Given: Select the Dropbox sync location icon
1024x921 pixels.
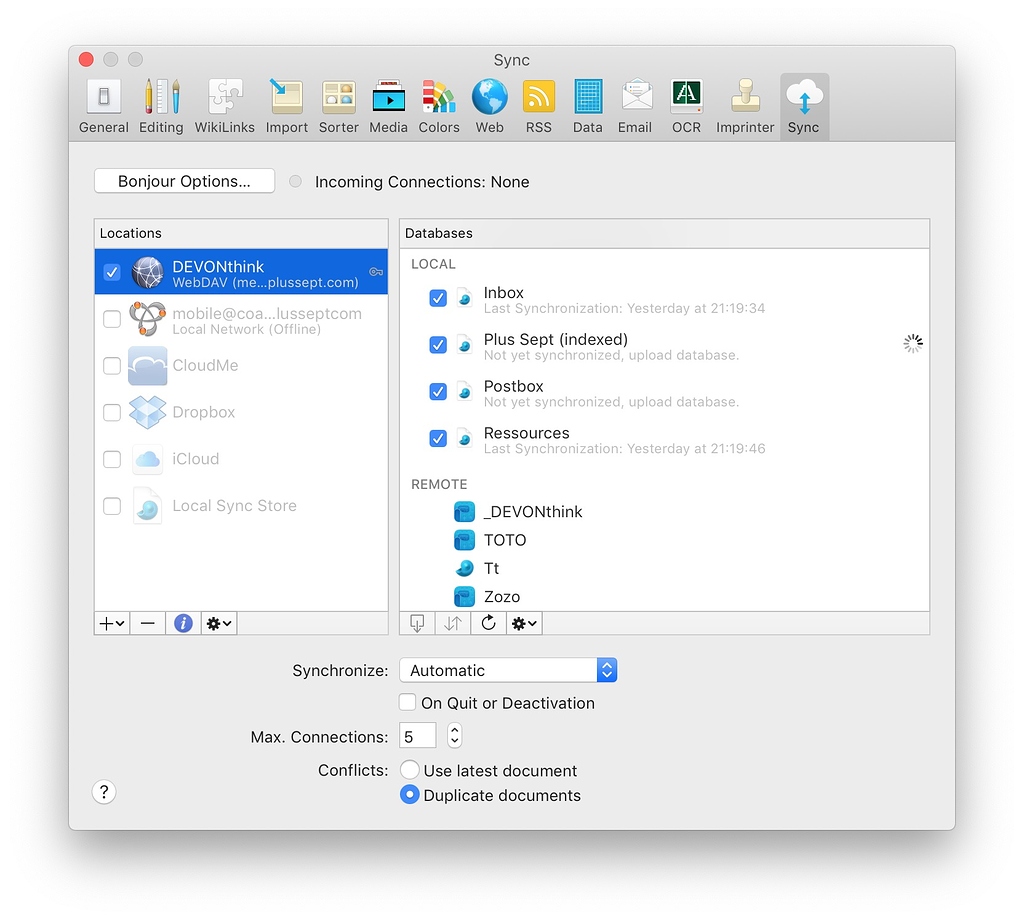Looking at the screenshot, I should [x=146, y=412].
